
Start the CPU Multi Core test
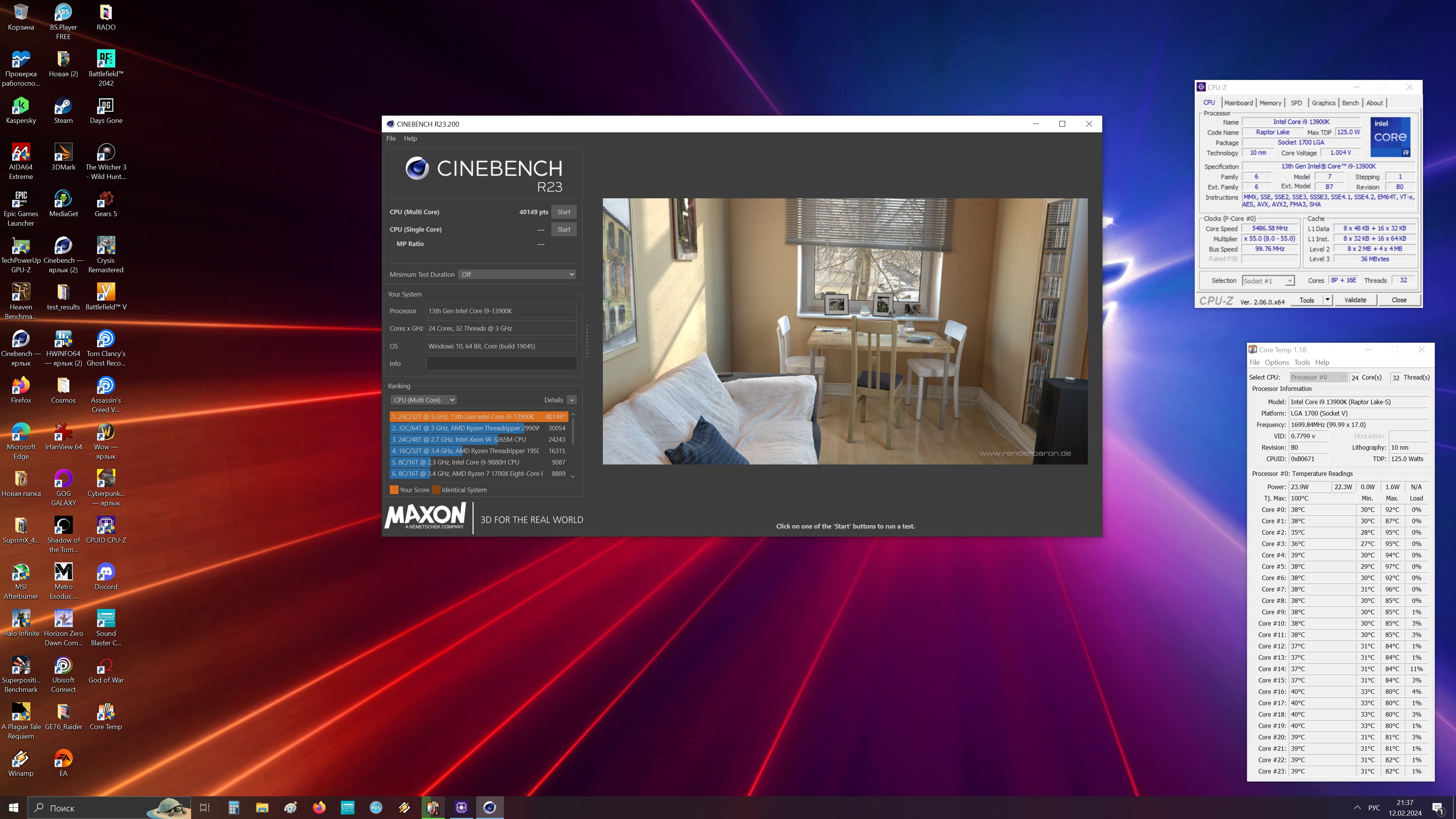point(563,212)
